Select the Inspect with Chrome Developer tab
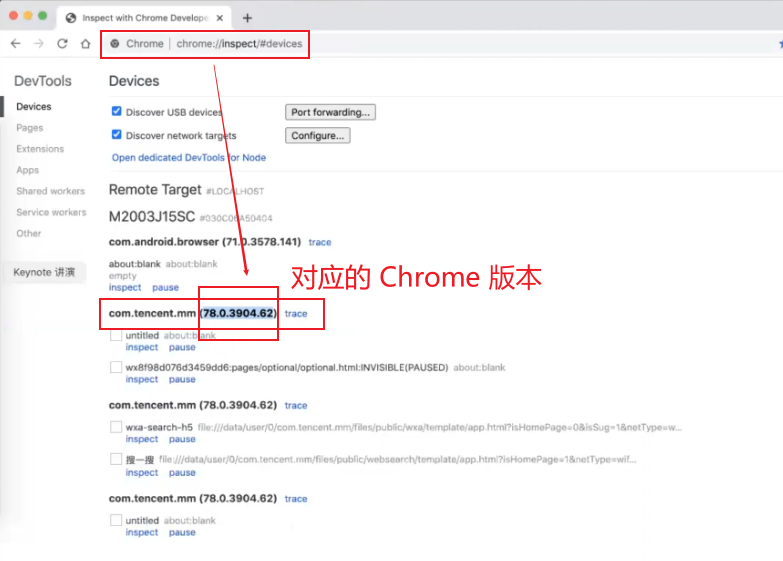The height and width of the screenshot is (561, 783). tap(145, 18)
